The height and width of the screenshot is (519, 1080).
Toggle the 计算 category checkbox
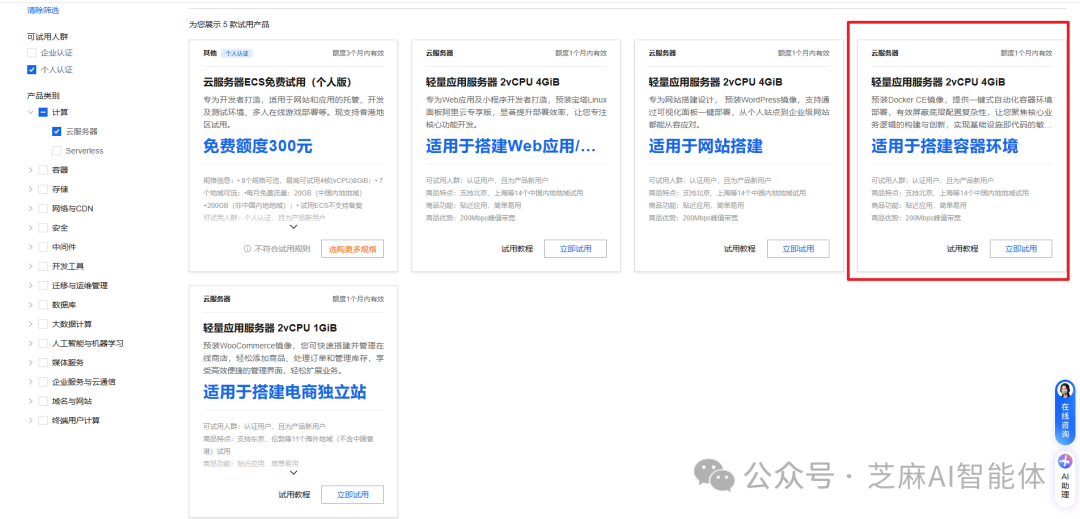pyautogui.click(x=43, y=112)
